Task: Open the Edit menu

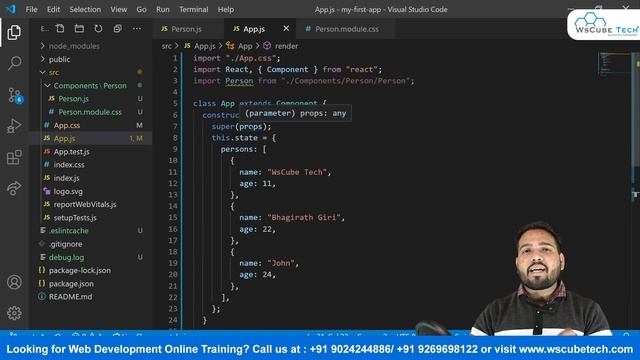Action: [53, 9]
